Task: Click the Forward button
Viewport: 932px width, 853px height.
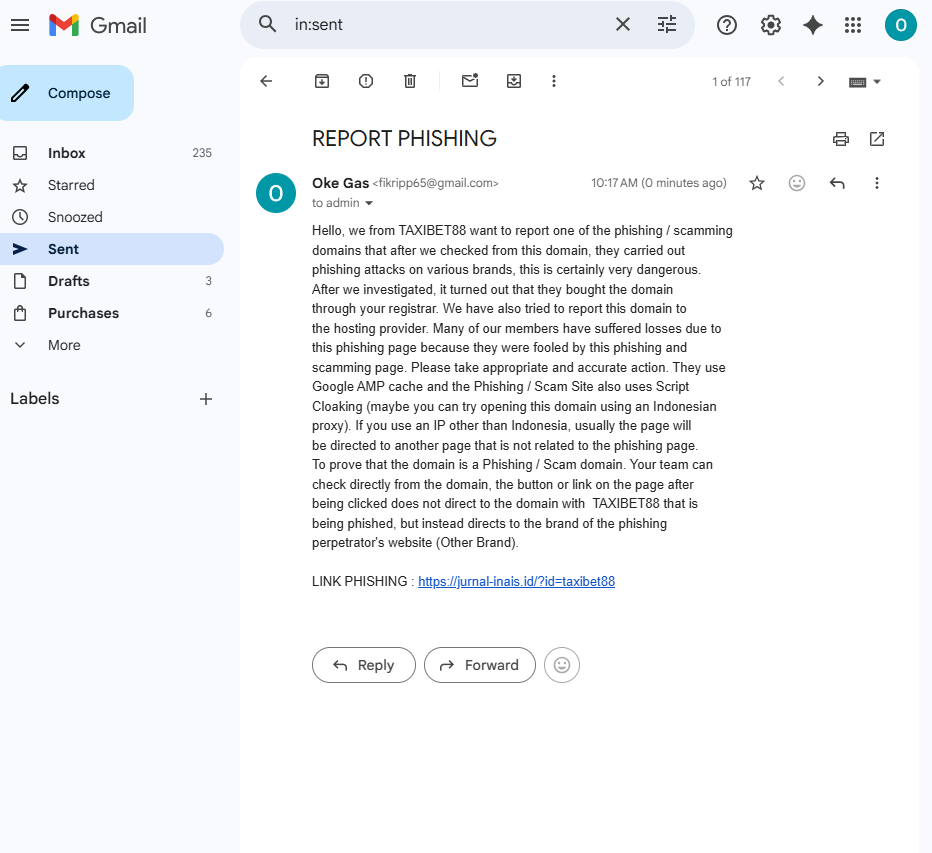Action: click(x=480, y=665)
